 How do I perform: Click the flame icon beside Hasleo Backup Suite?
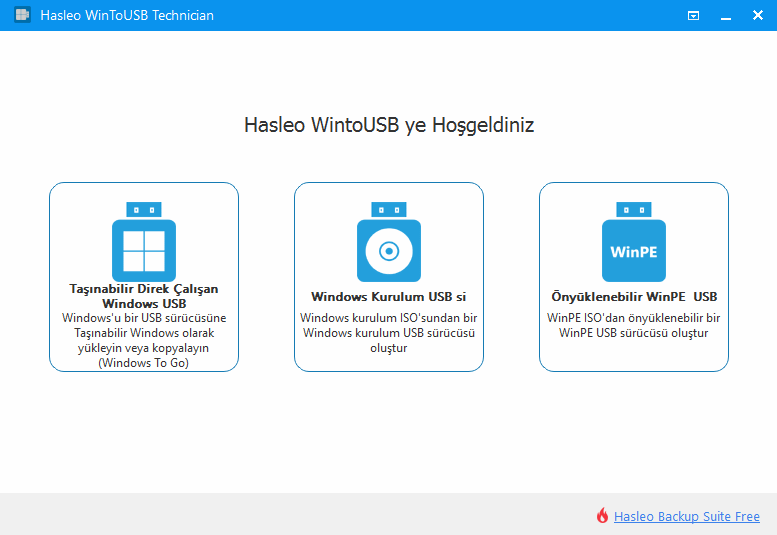602,516
